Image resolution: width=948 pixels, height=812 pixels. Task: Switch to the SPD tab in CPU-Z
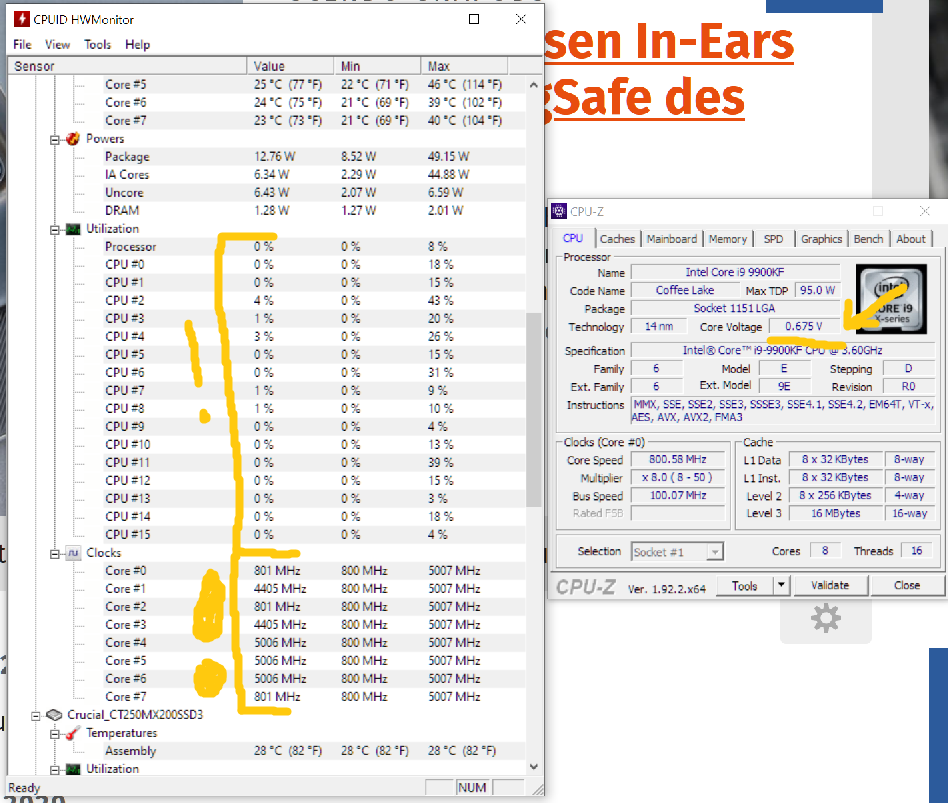(773, 239)
